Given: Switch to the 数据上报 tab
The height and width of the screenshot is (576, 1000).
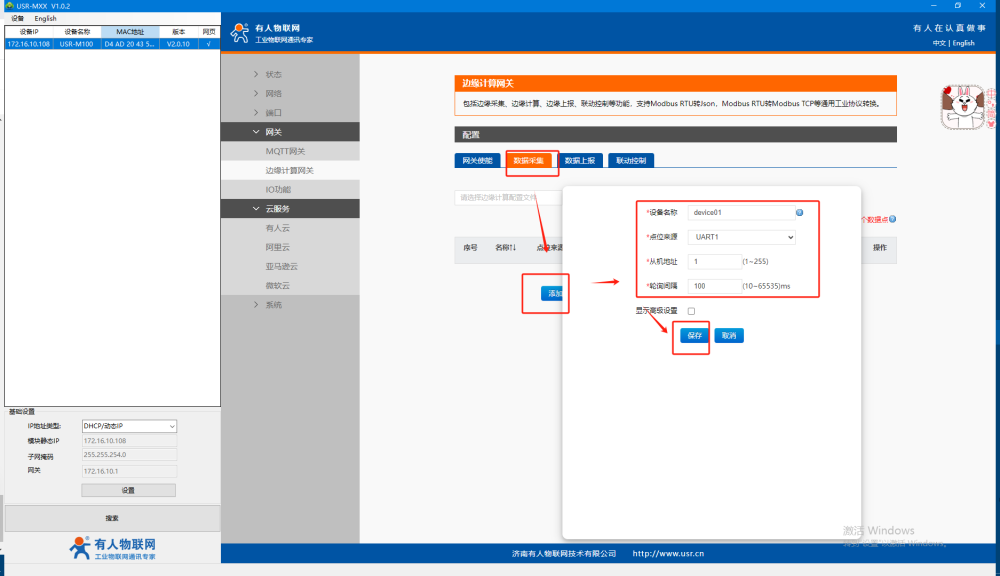Looking at the screenshot, I should point(579,160).
